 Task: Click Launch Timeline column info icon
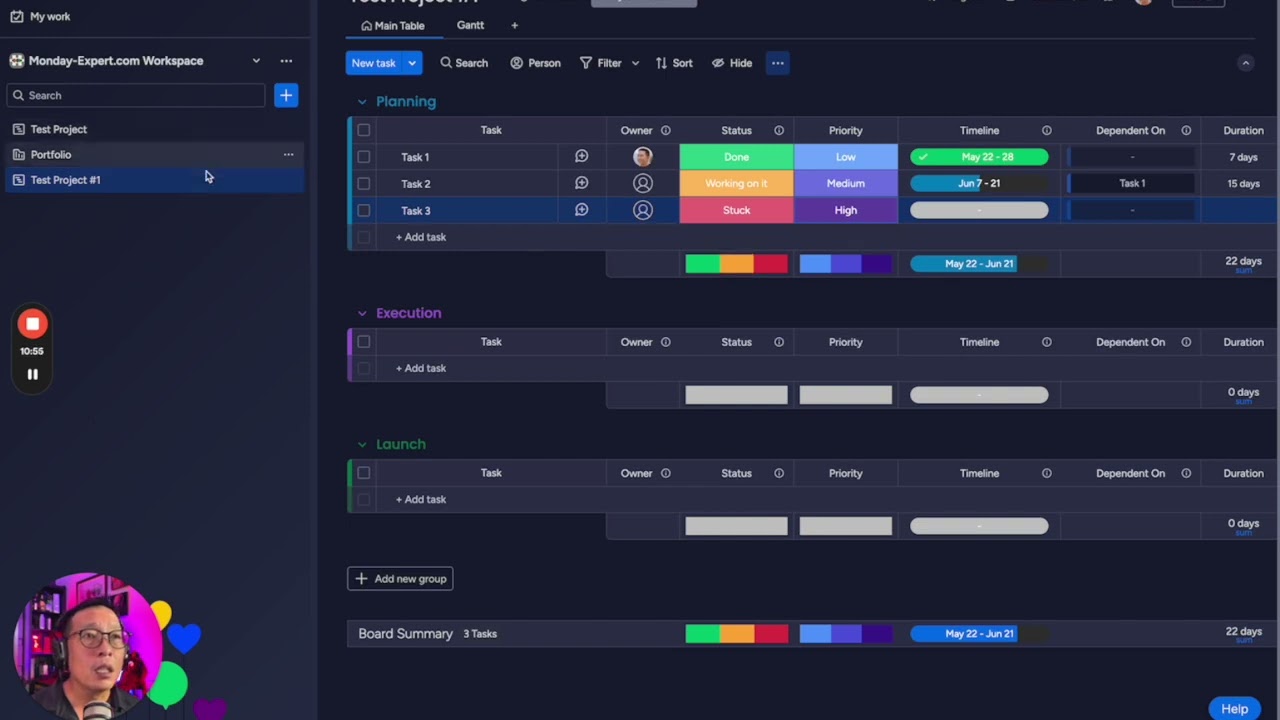point(1046,473)
